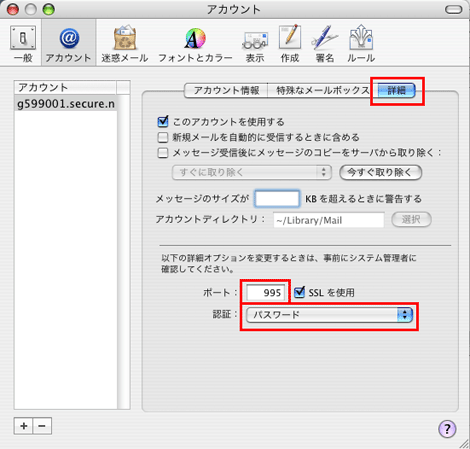Toggle the SSL を使用 checkbox
Viewport: 470px width, 449px height.
click(x=299, y=292)
